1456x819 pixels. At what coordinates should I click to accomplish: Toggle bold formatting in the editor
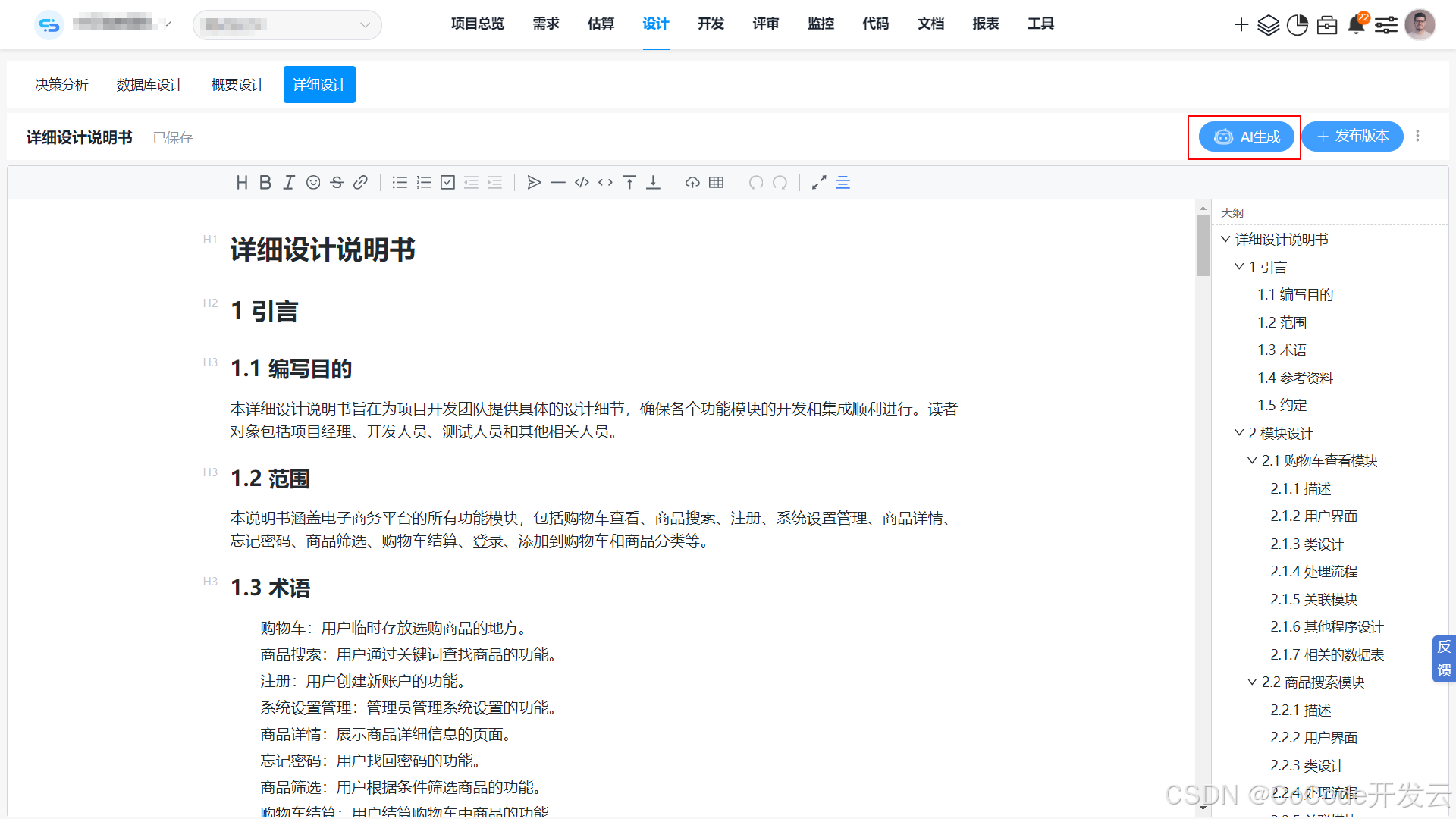point(265,182)
